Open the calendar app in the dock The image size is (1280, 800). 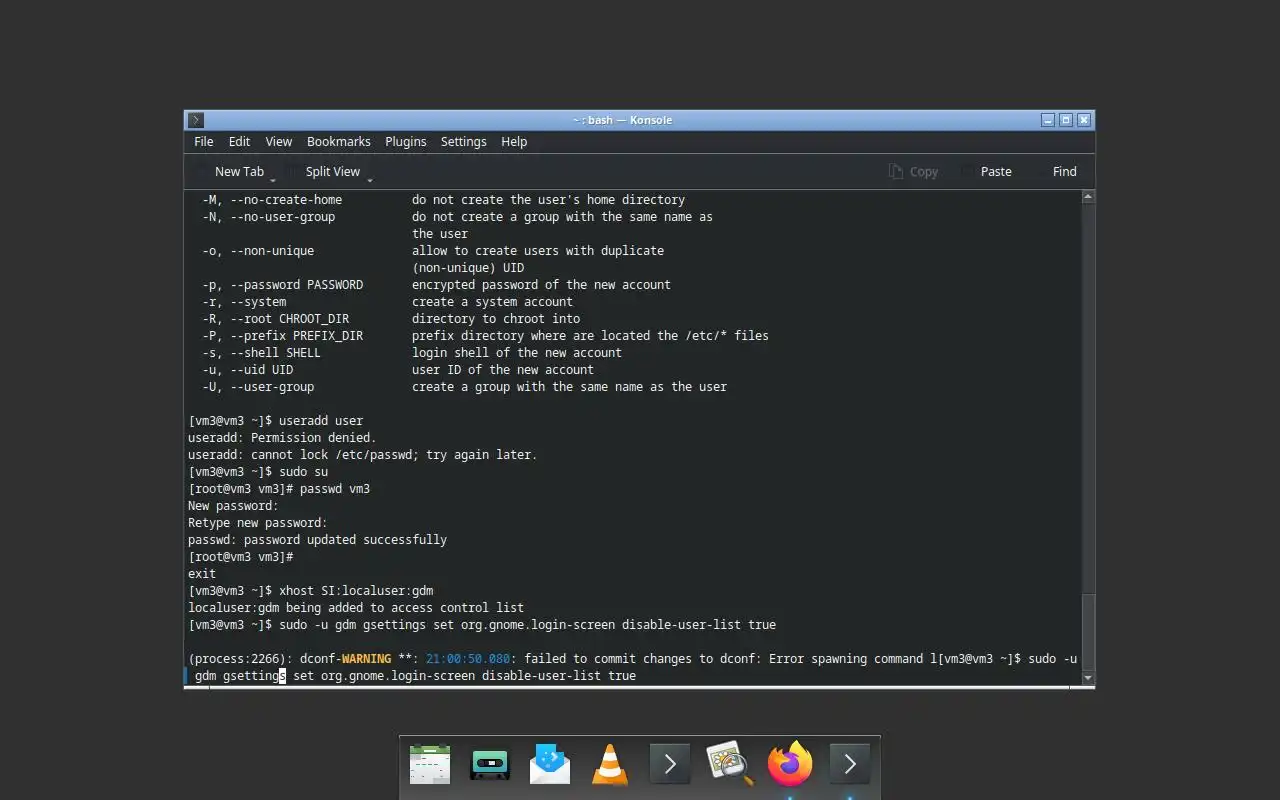click(x=430, y=765)
